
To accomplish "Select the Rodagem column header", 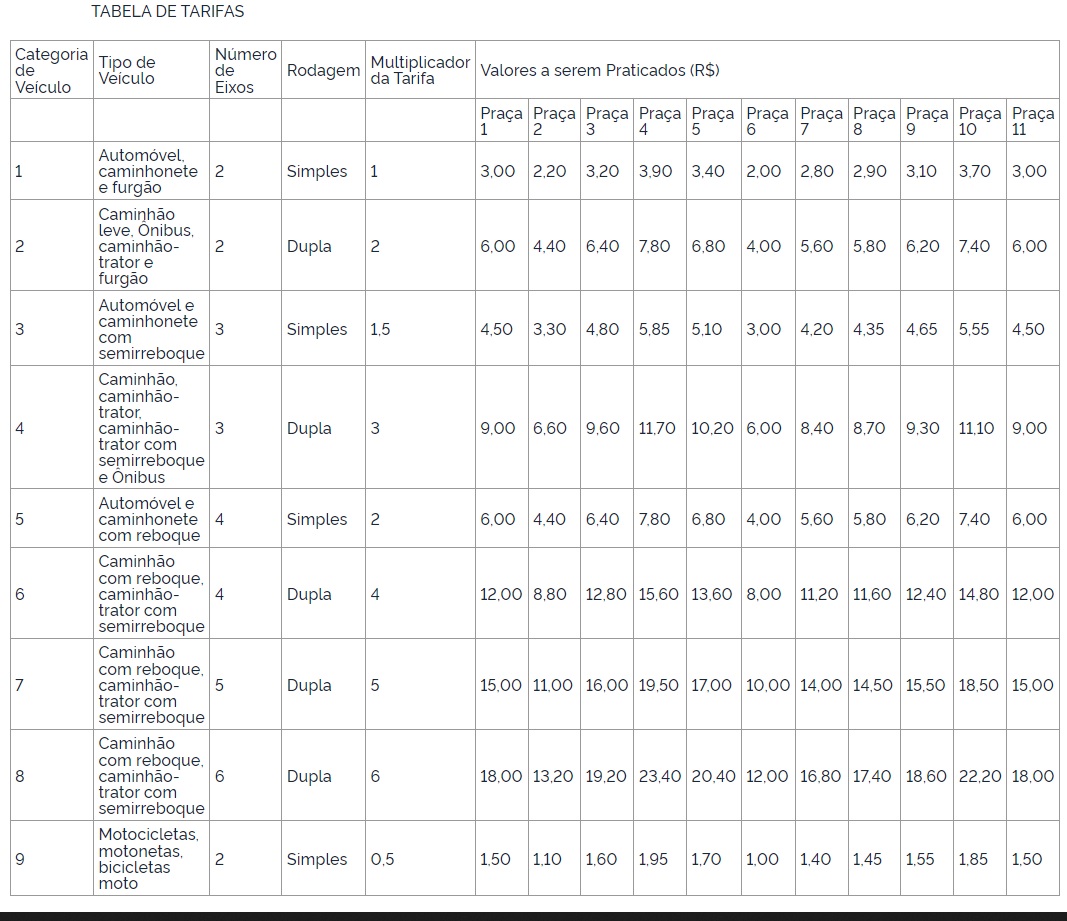I will point(322,71).
